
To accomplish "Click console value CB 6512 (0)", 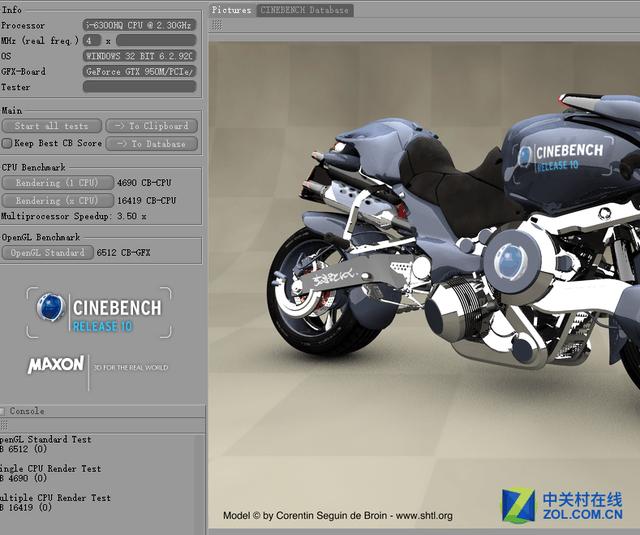I will pos(23,449).
